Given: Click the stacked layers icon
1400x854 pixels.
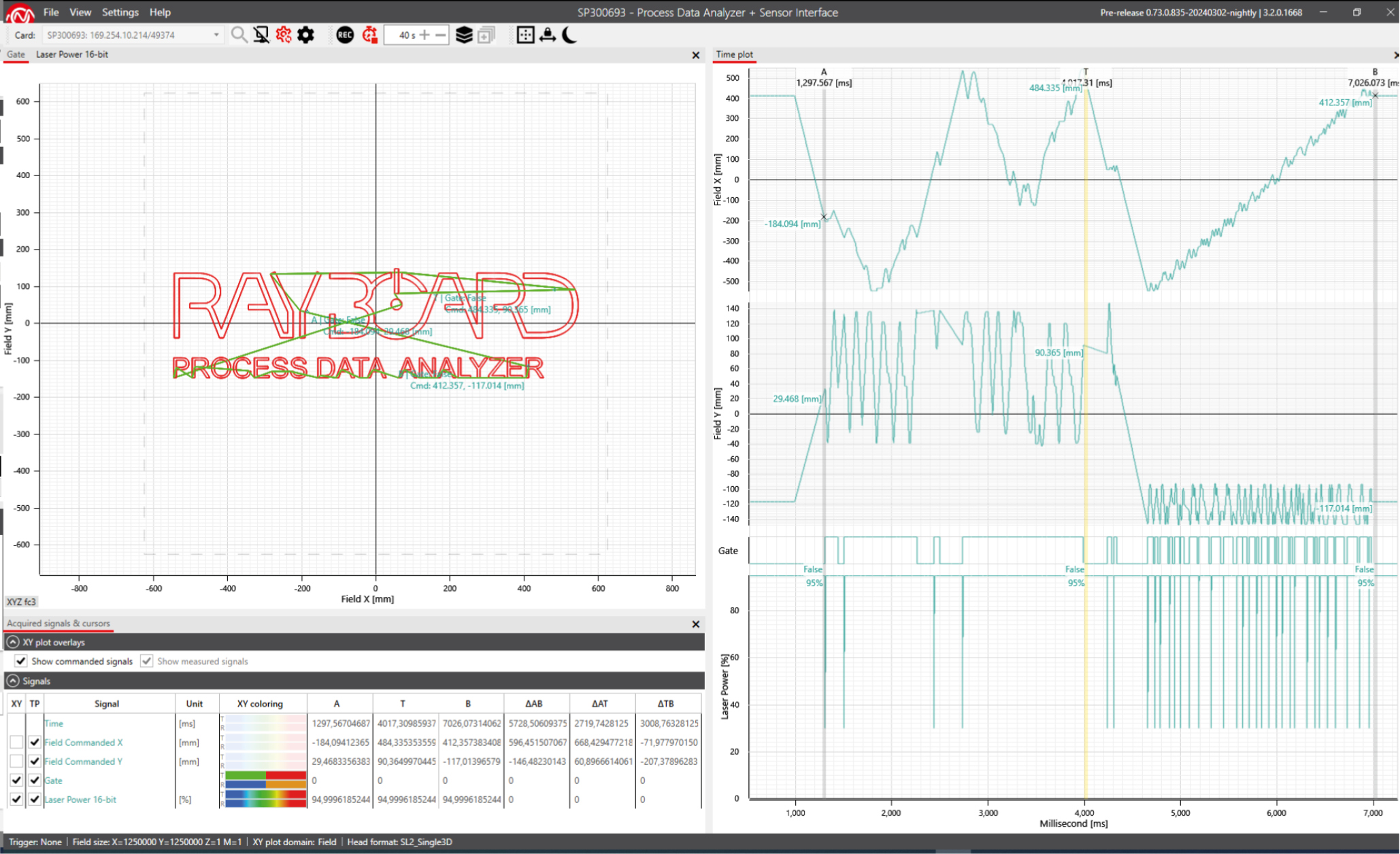Looking at the screenshot, I should tap(464, 35).
